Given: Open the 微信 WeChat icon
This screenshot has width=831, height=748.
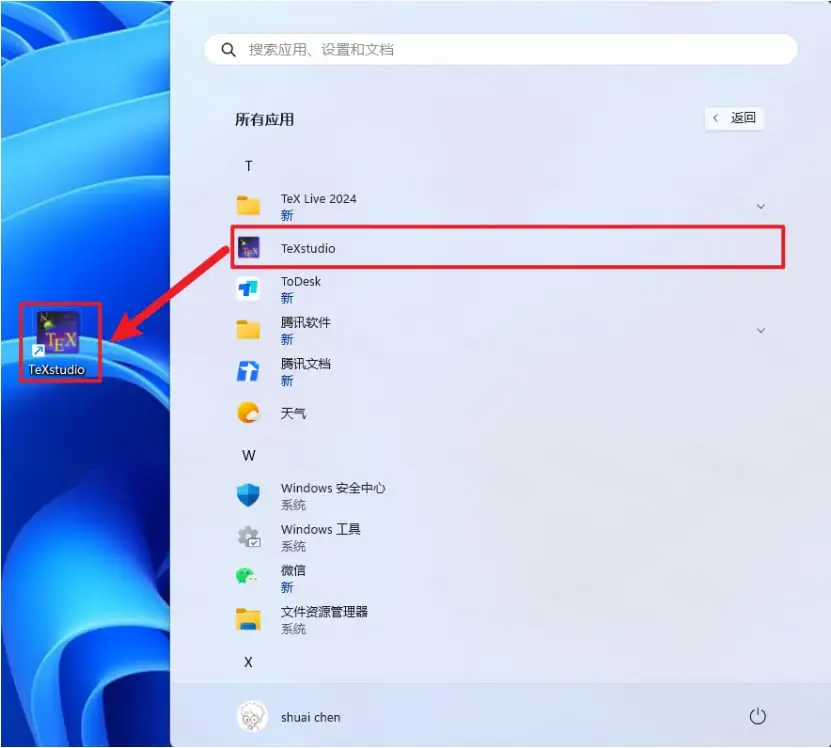Looking at the screenshot, I should [x=247, y=577].
